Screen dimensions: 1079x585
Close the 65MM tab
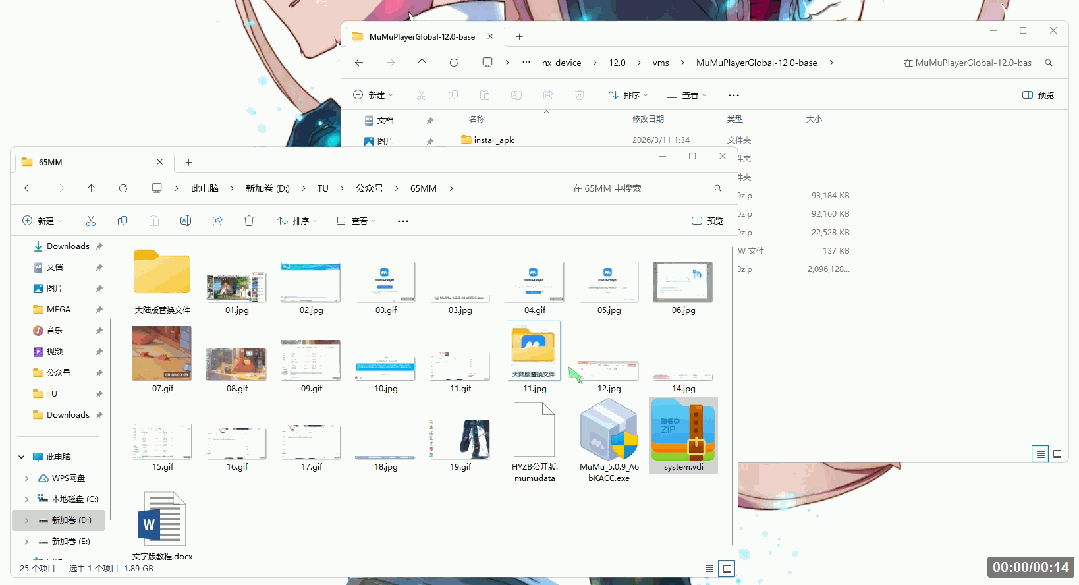pos(160,162)
